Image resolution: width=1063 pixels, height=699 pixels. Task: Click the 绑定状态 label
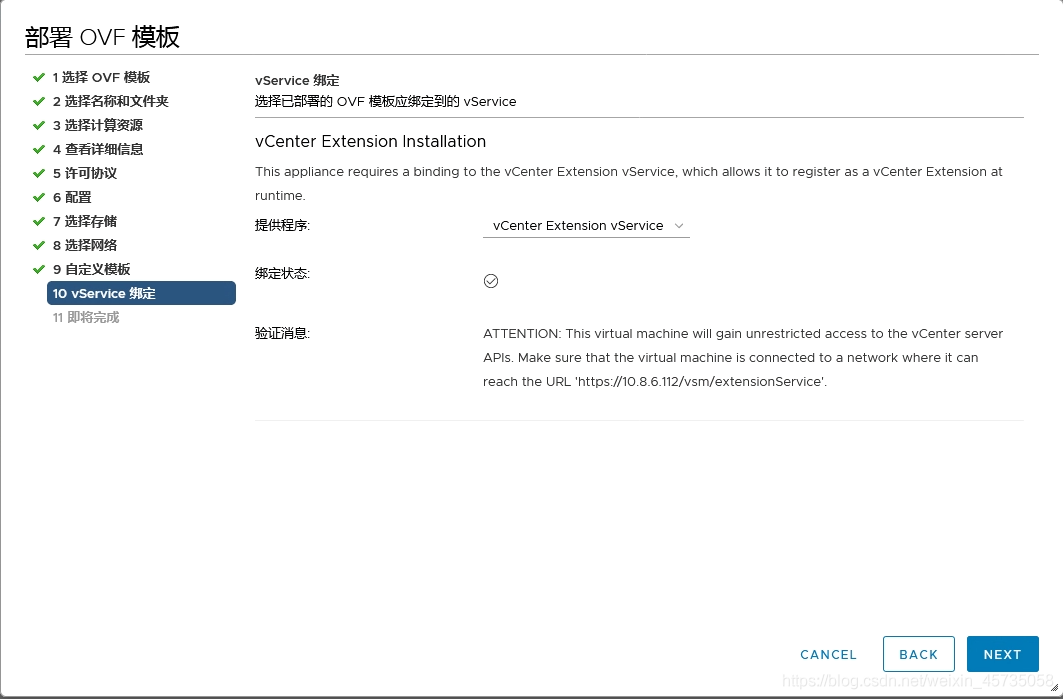(282, 273)
